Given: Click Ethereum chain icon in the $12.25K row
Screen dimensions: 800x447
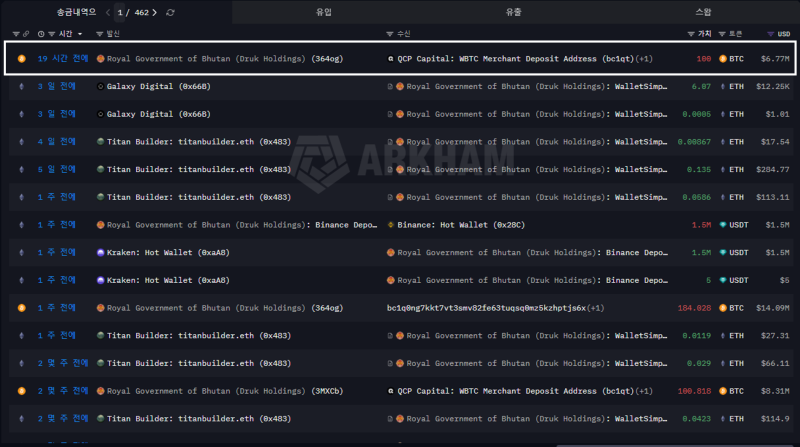Looking at the screenshot, I should (x=21, y=86).
